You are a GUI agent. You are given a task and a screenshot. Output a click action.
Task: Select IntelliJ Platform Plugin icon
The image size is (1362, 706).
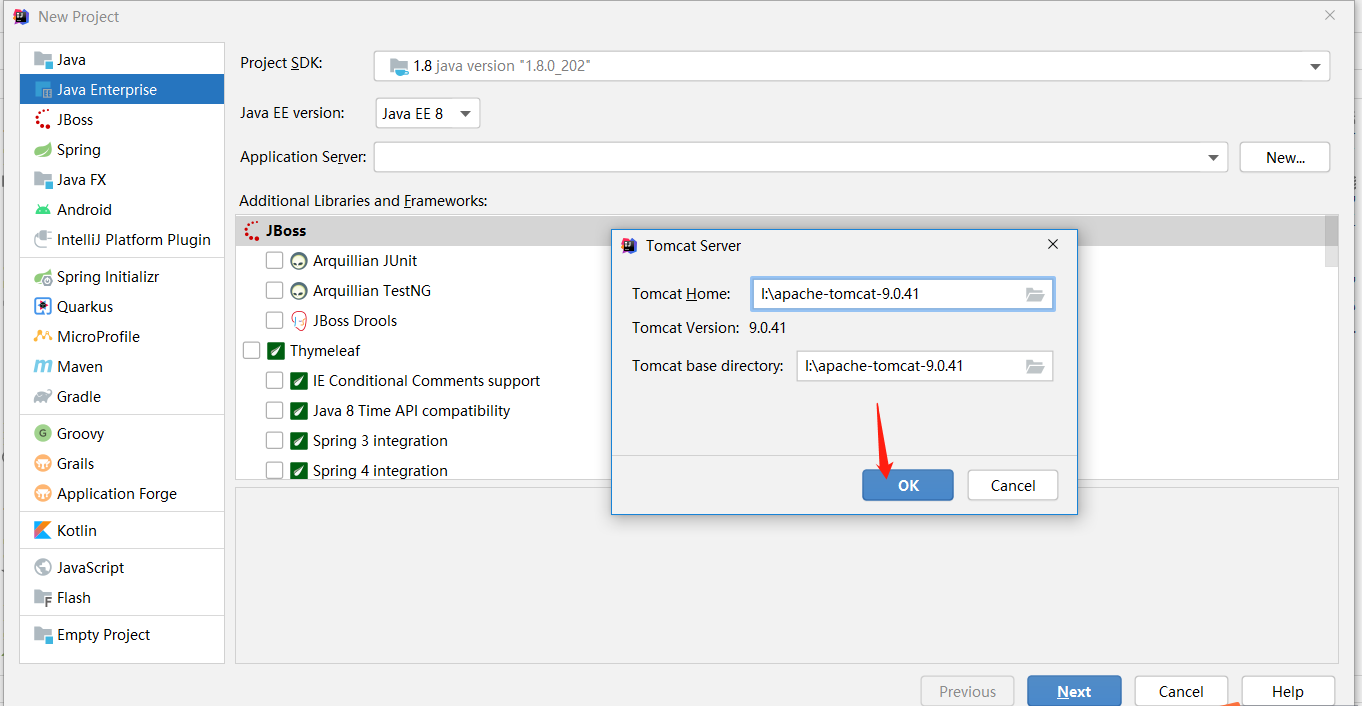43,240
